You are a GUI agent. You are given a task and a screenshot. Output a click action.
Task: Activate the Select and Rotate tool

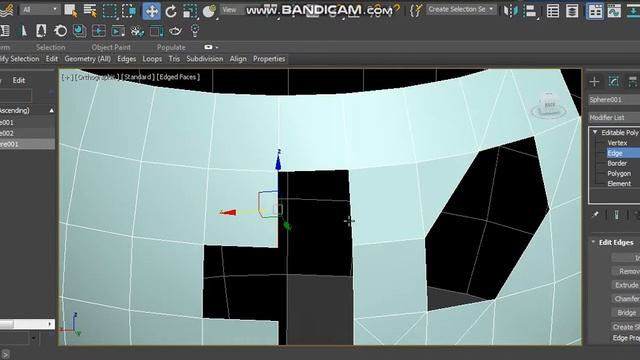click(171, 11)
